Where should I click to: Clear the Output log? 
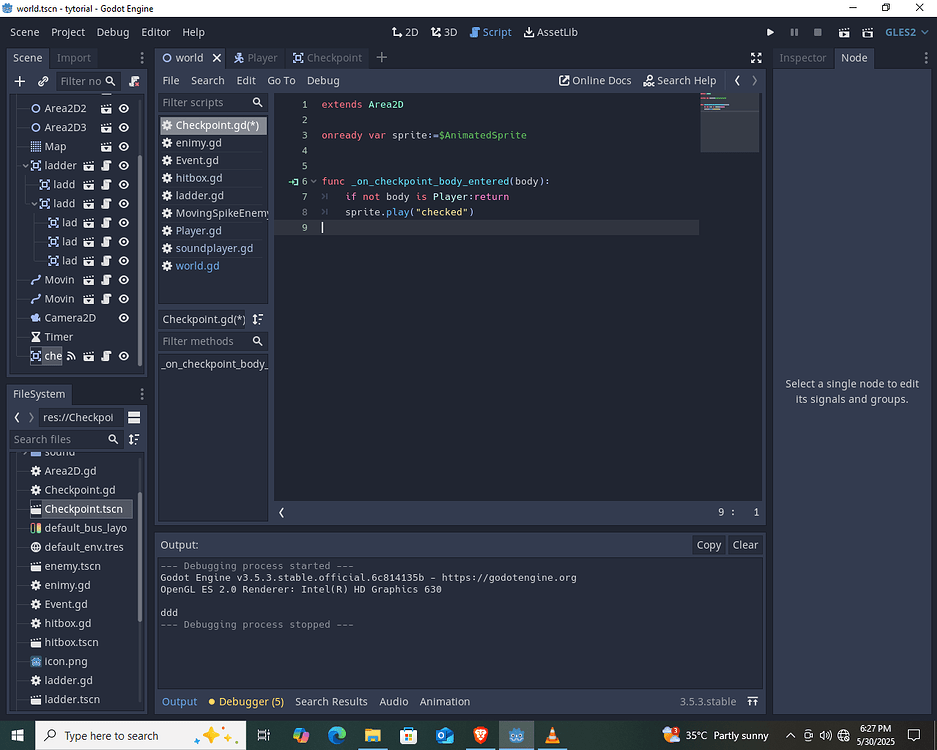click(x=745, y=545)
